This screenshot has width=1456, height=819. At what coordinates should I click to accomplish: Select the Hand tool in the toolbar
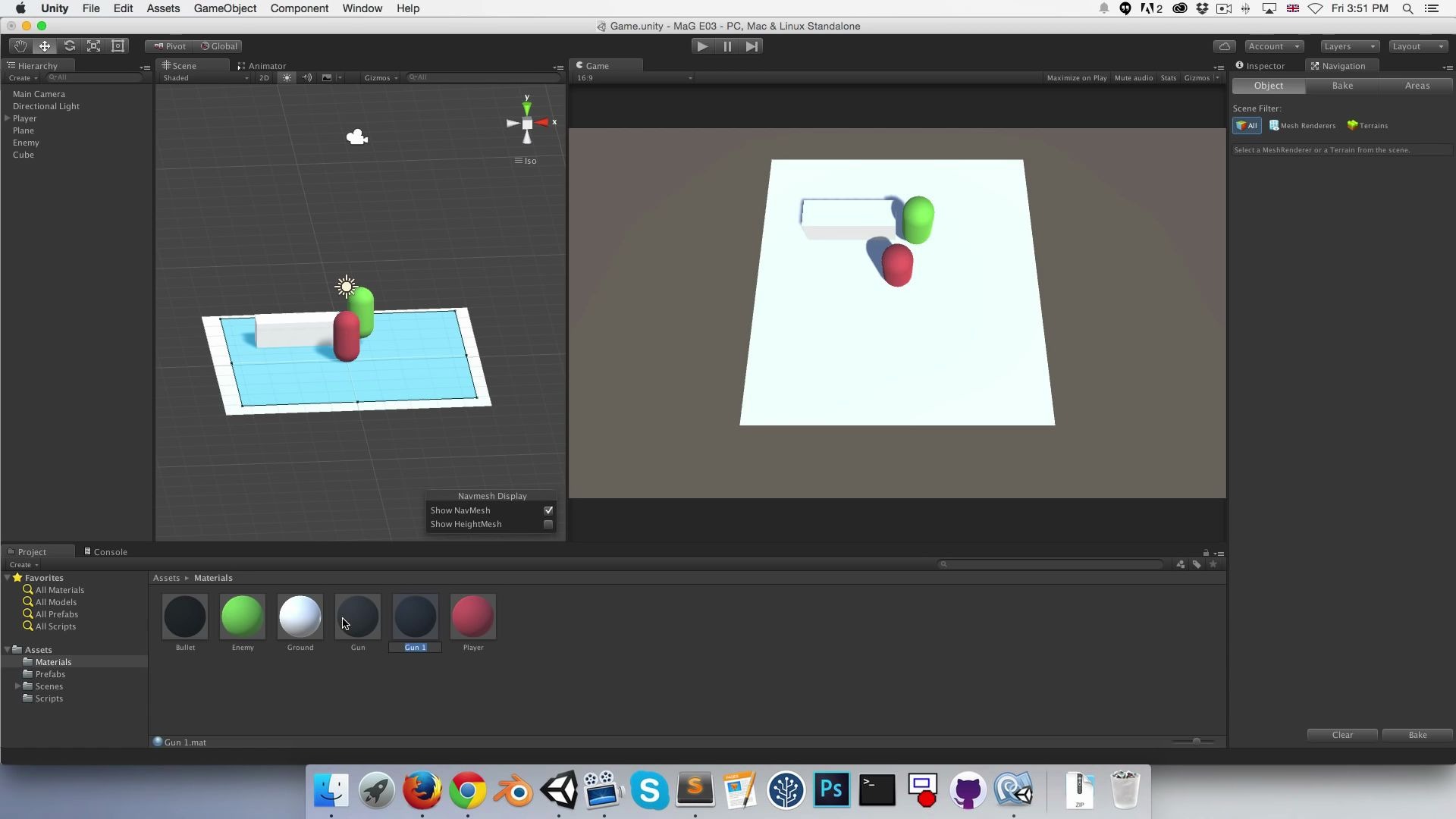tap(20, 46)
